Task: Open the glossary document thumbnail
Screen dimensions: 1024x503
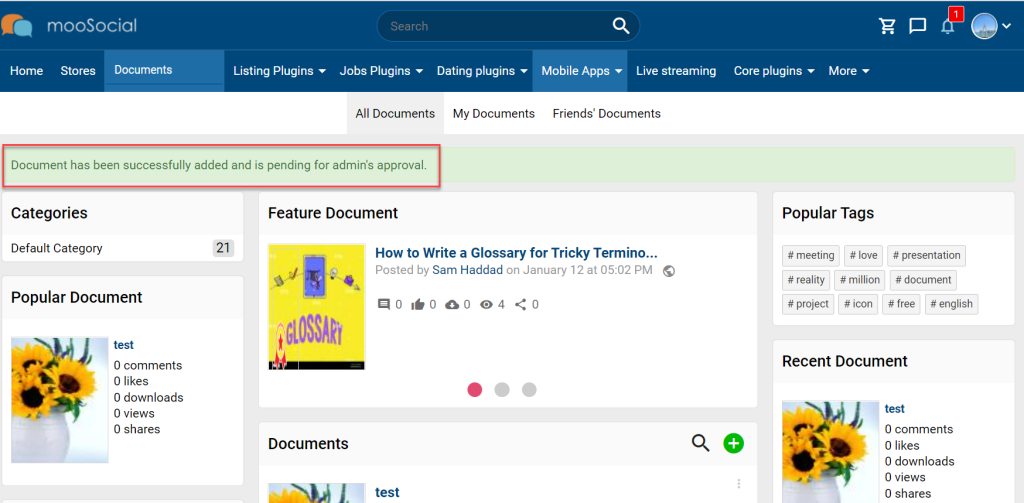Action: pyautogui.click(x=317, y=307)
